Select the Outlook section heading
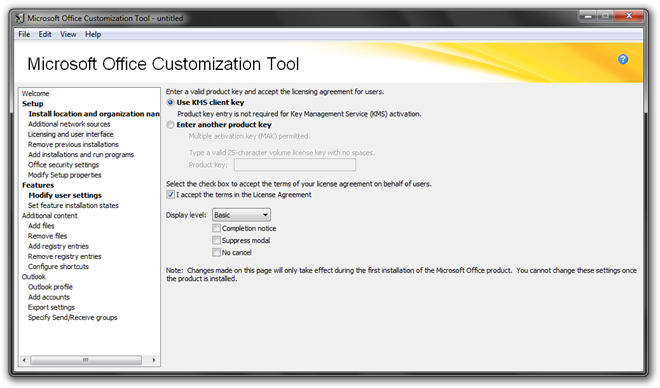Screen dimensions: 660x388 coord(34,276)
